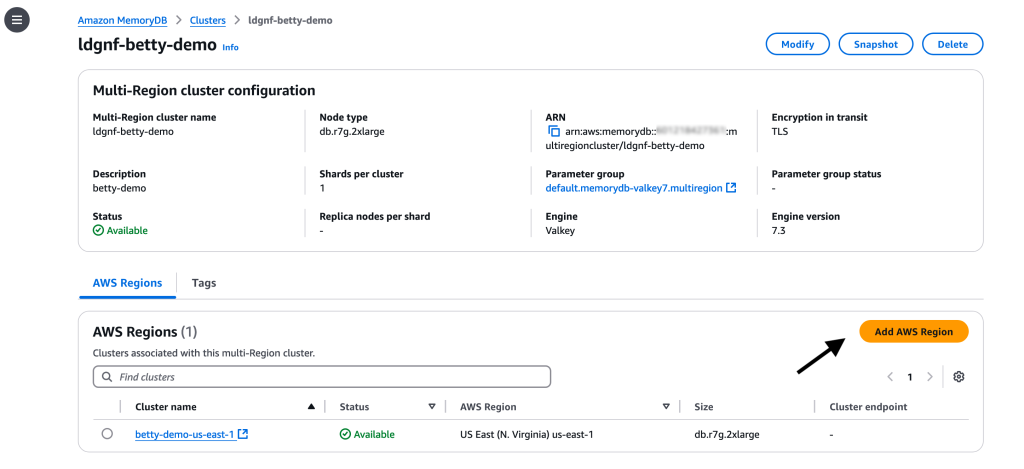Click the db.r7g.2xlarge size table cell
Image resolution: width=1024 pixels, height=469 pixels.
pos(727,434)
